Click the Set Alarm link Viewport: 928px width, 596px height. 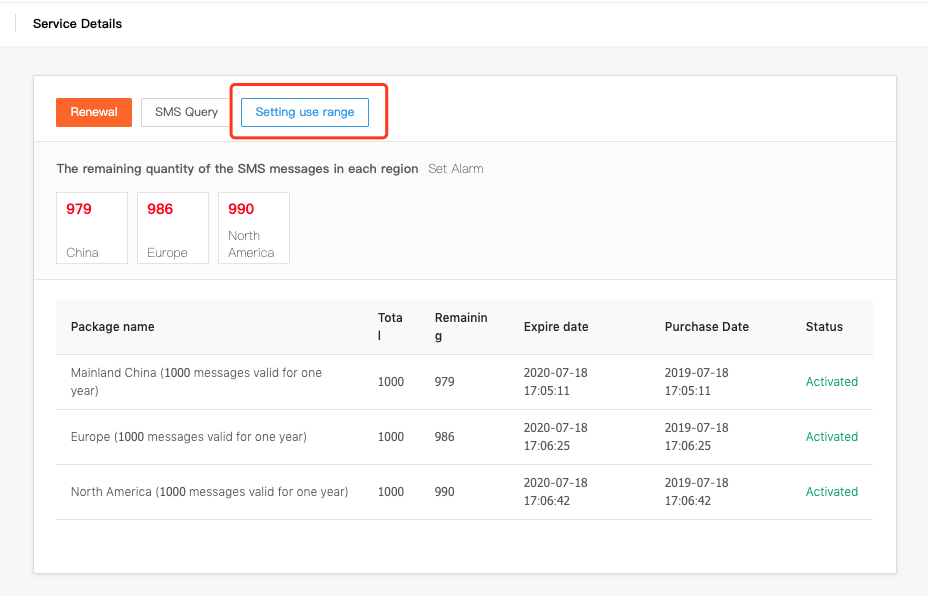click(x=456, y=169)
